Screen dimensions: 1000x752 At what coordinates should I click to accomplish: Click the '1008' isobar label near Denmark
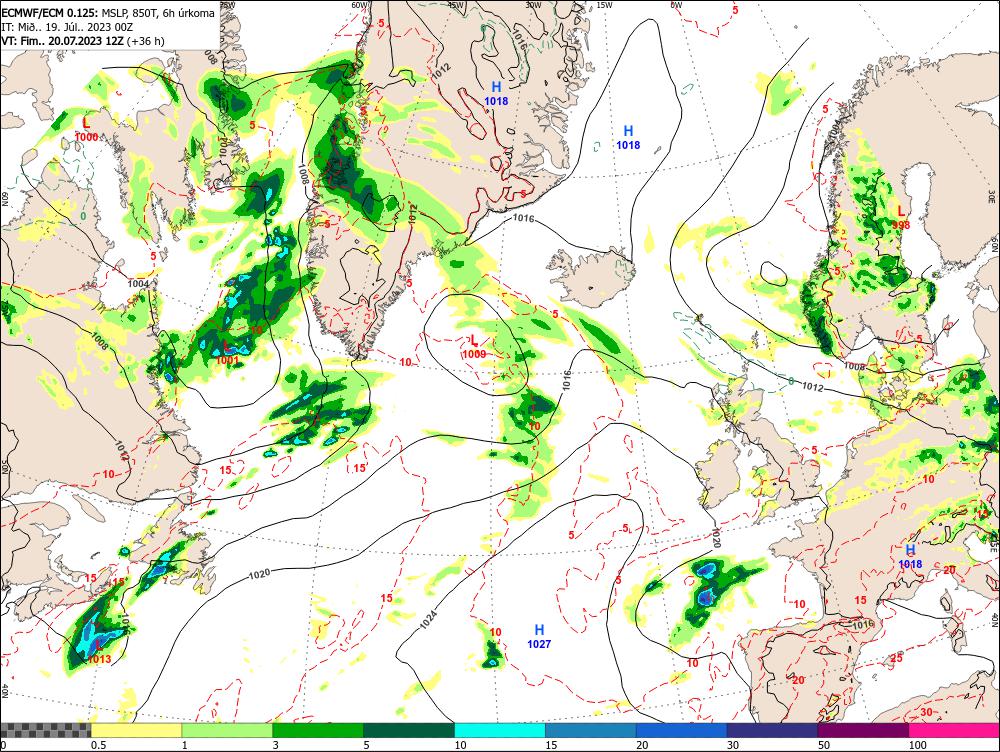coord(855,366)
